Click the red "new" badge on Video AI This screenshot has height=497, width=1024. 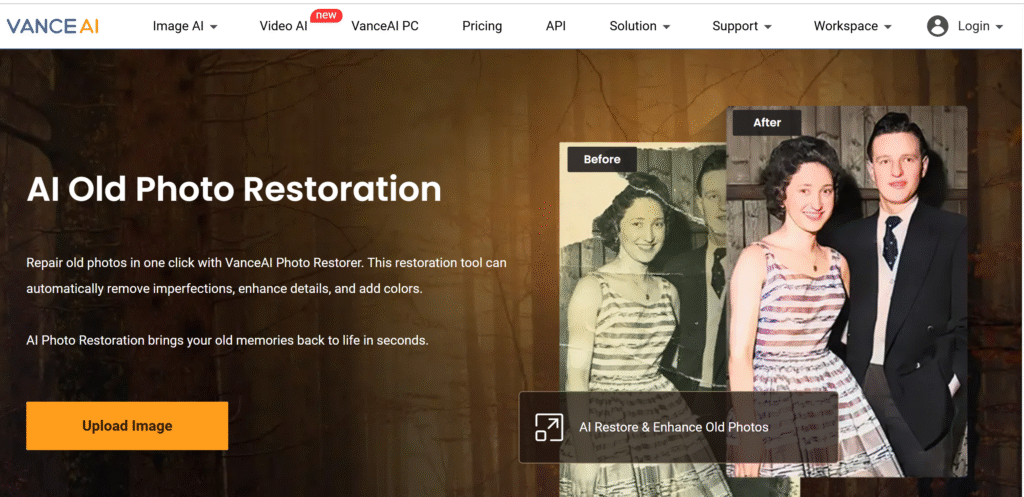pyautogui.click(x=326, y=14)
